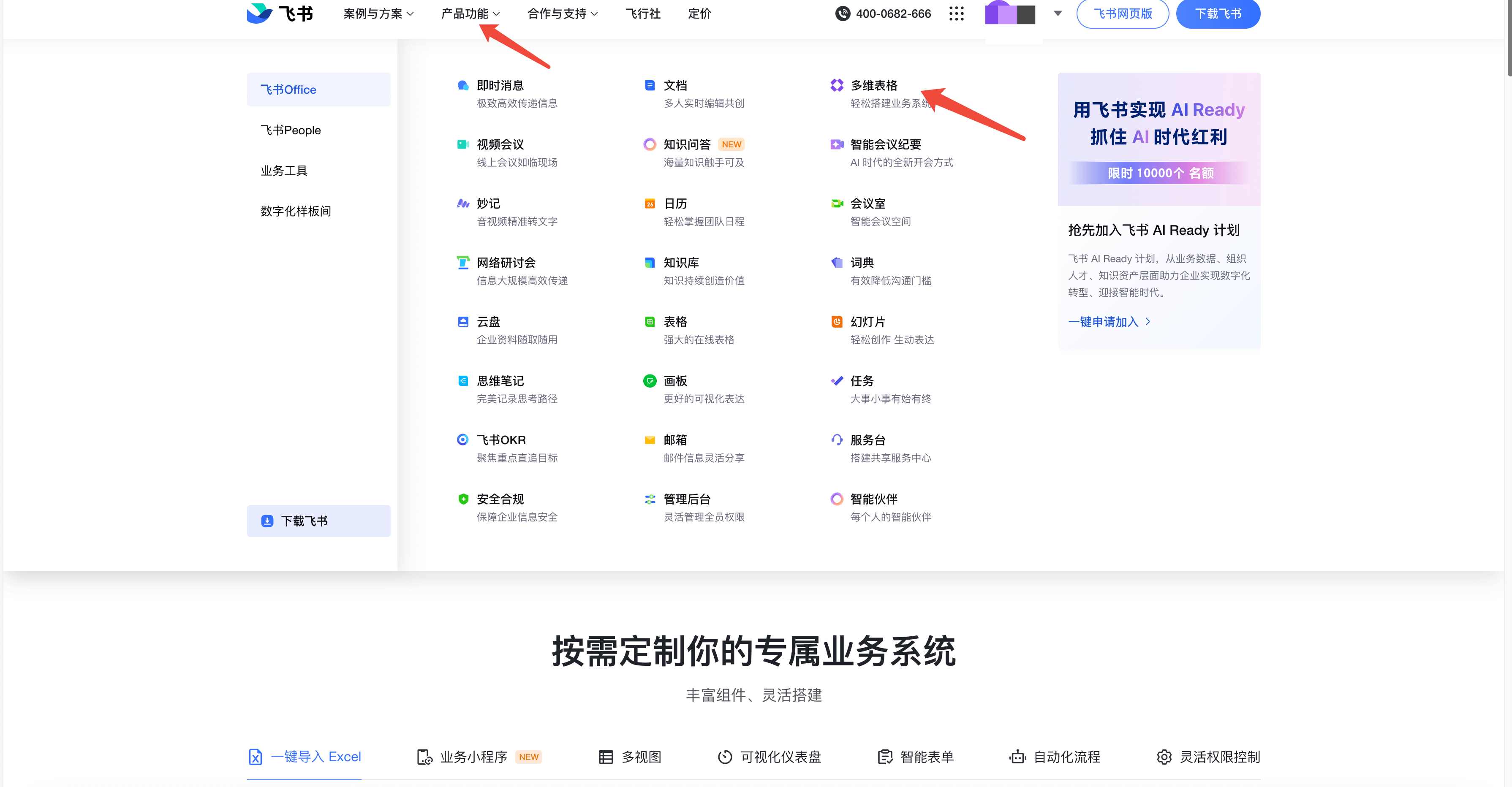Click the 服务台 product title
Screen dimensions: 1512x787
pos(868,440)
